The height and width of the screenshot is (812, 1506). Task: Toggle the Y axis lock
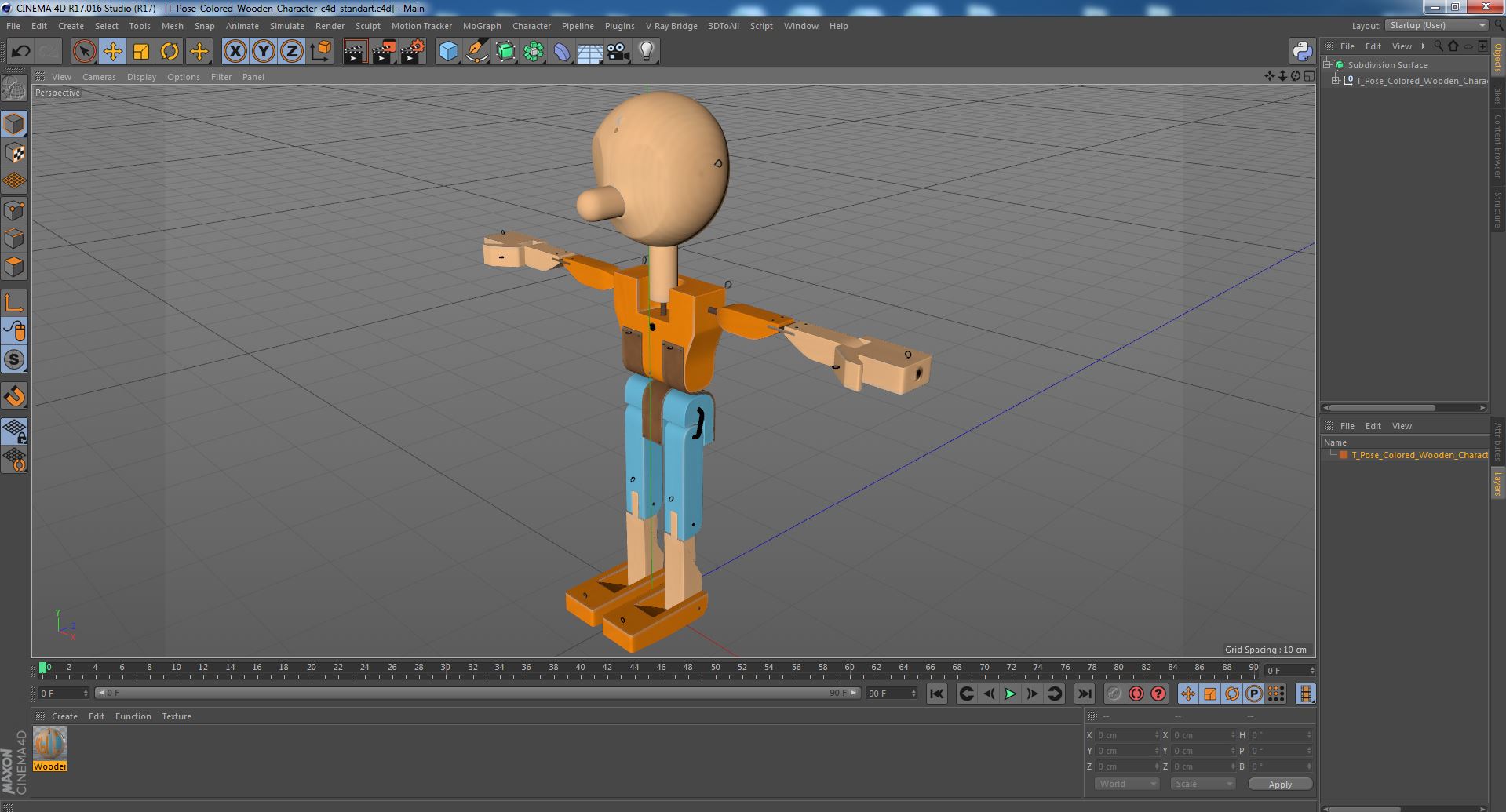click(x=264, y=52)
